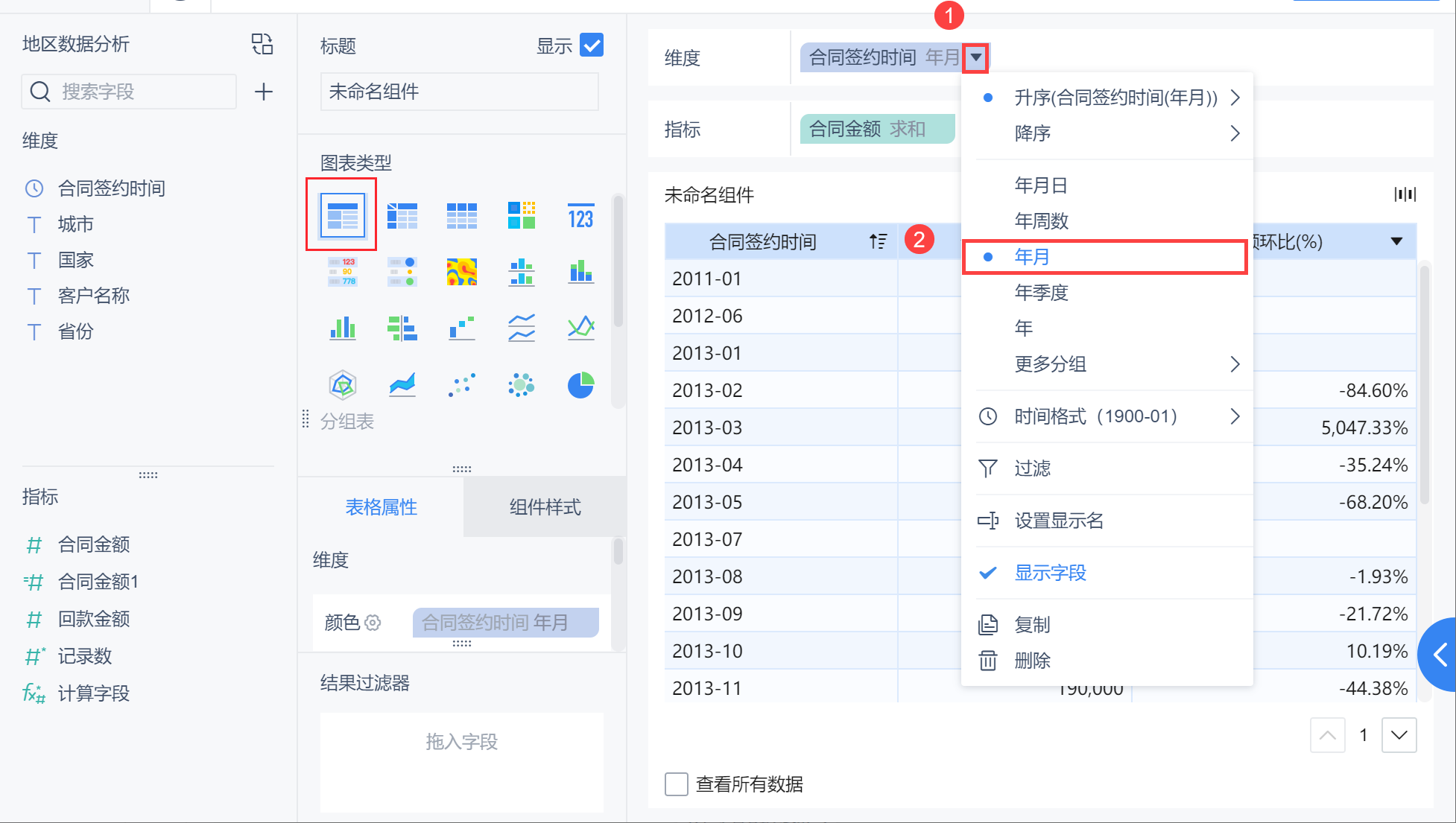Open the color settings gear icon
Screen dimensions: 1456x823
click(x=373, y=623)
